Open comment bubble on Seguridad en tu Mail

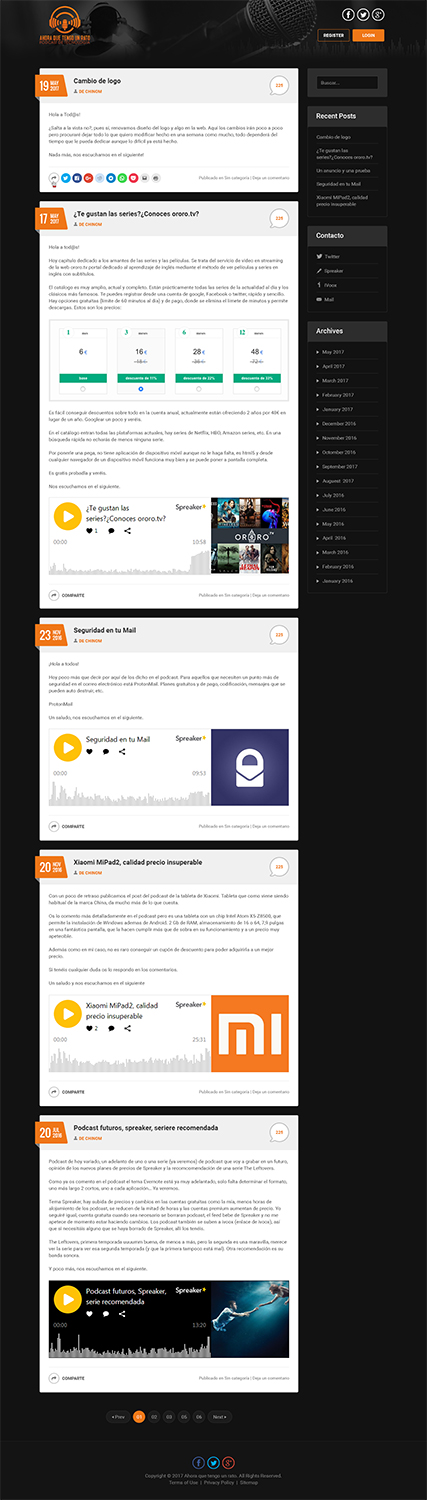tap(279, 635)
